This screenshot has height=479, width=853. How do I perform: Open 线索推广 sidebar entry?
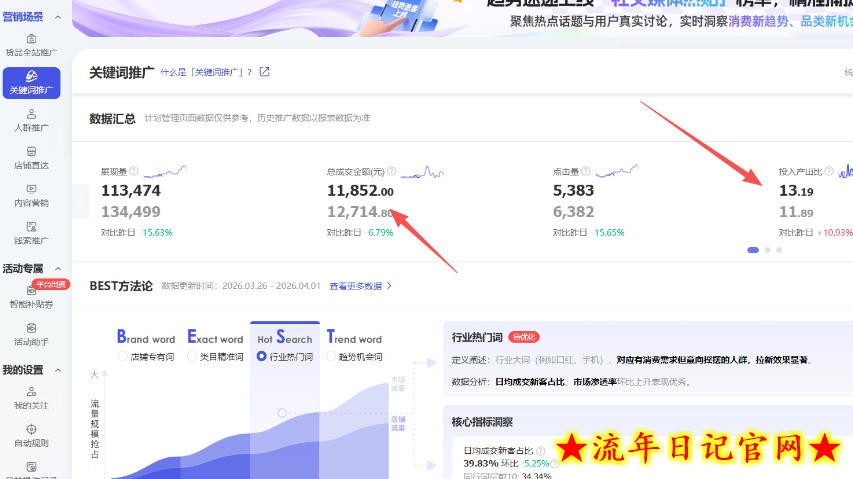[31, 233]
